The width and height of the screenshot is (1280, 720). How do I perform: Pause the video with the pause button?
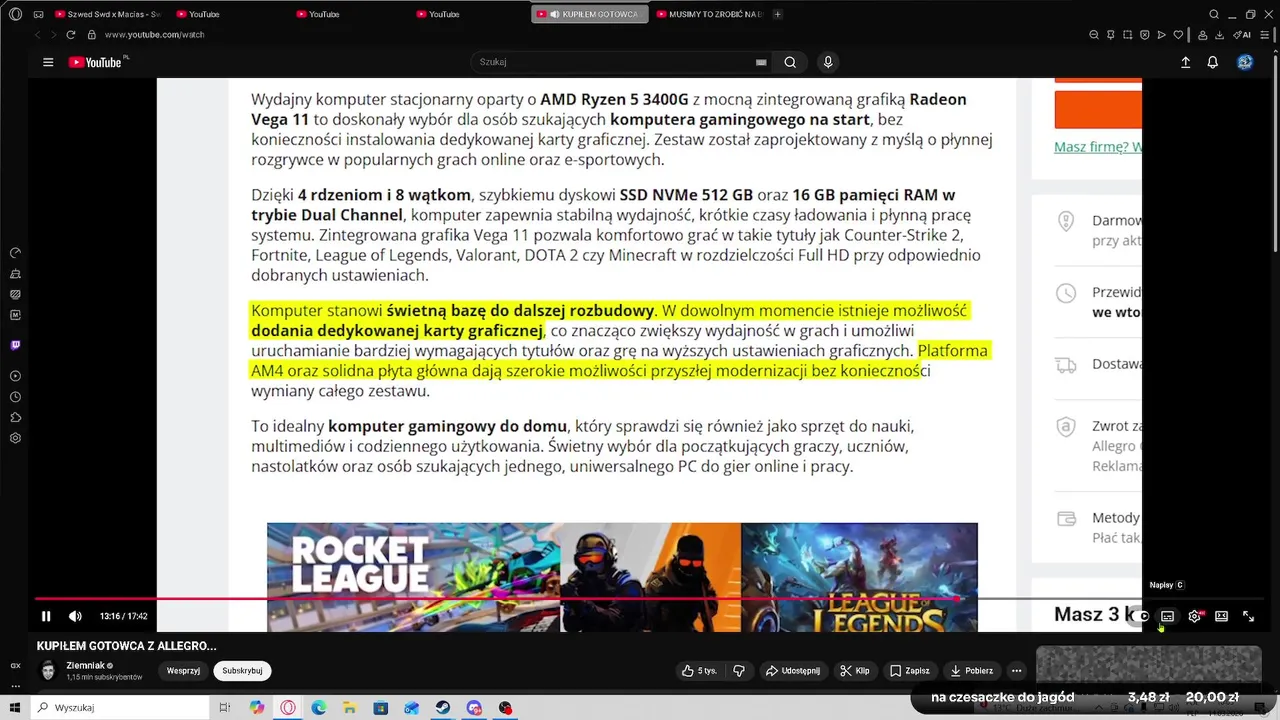[x=46, y=616]
